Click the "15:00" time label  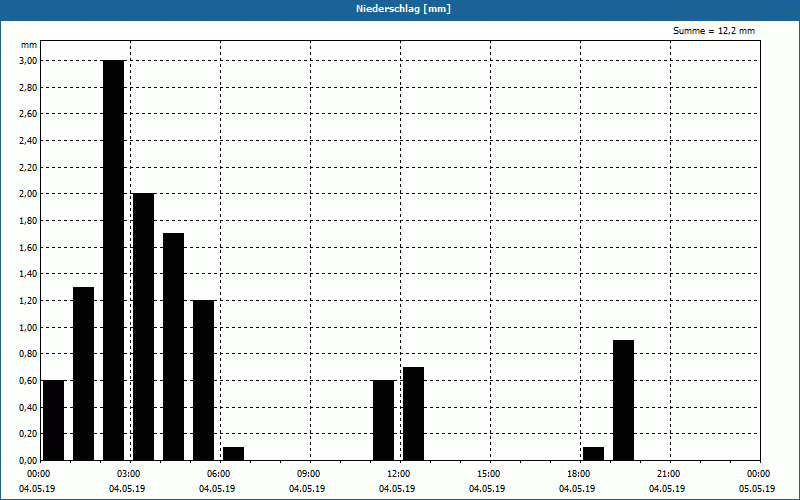489,474
